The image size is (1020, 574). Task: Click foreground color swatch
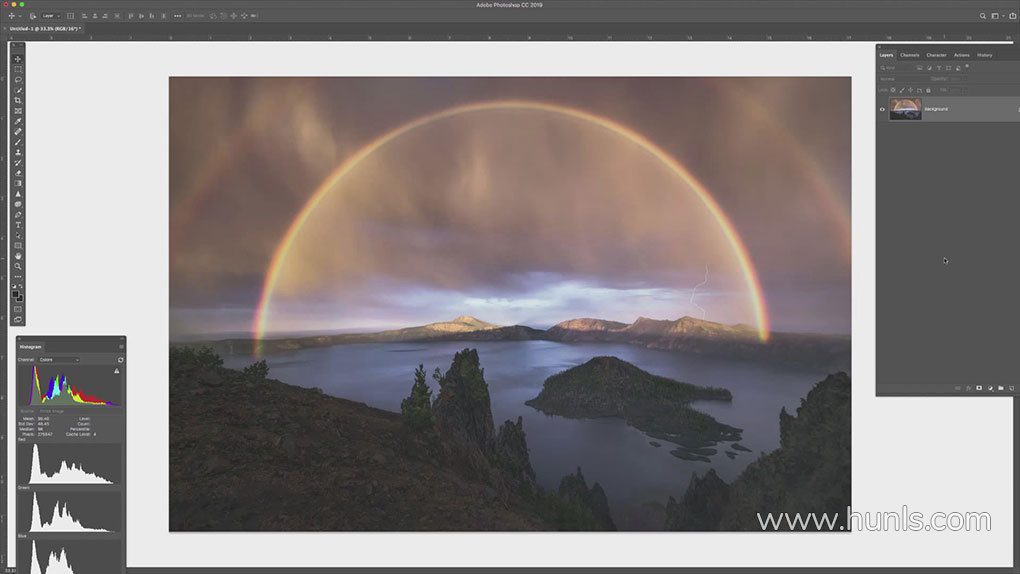[16, 295]
